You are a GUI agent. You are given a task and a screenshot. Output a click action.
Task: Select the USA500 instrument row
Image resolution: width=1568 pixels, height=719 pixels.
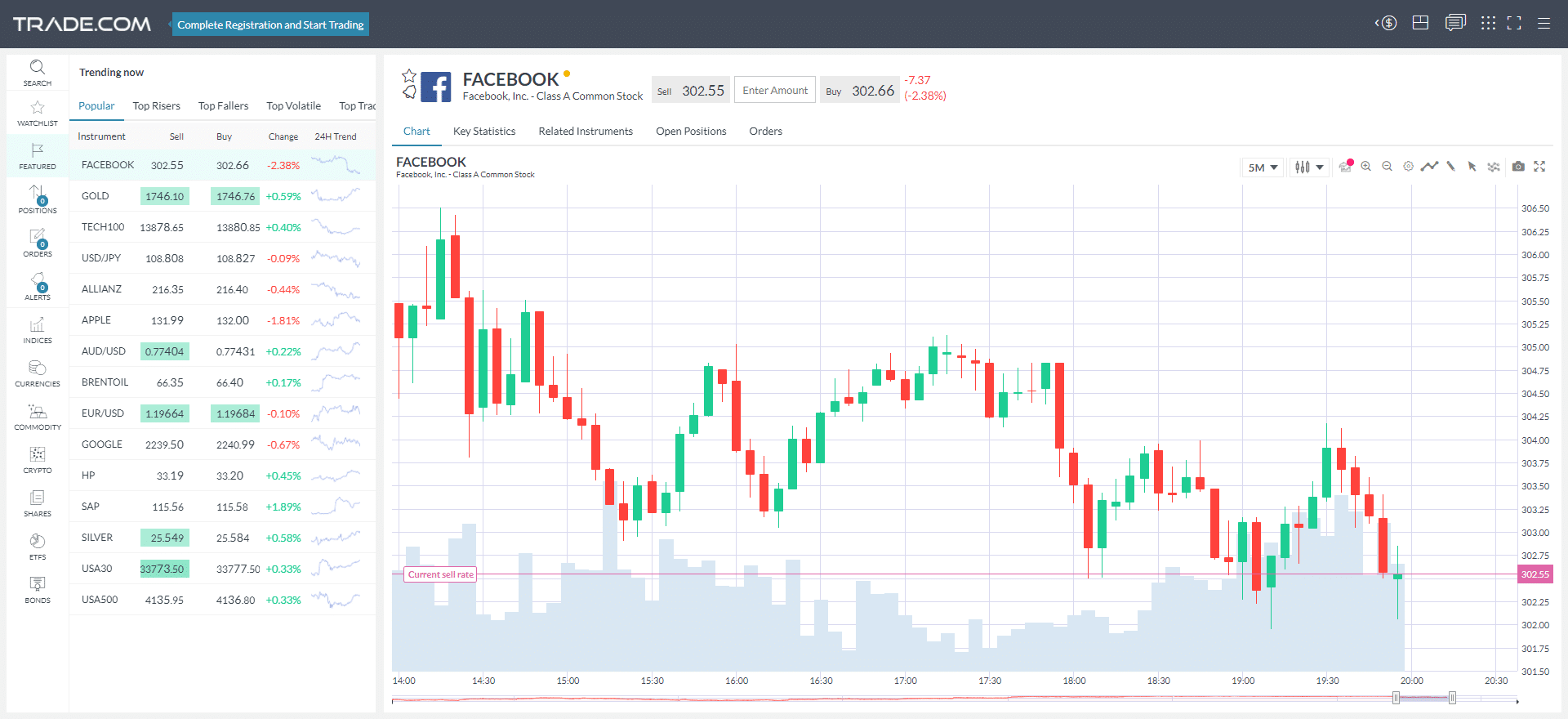point(222,600)
